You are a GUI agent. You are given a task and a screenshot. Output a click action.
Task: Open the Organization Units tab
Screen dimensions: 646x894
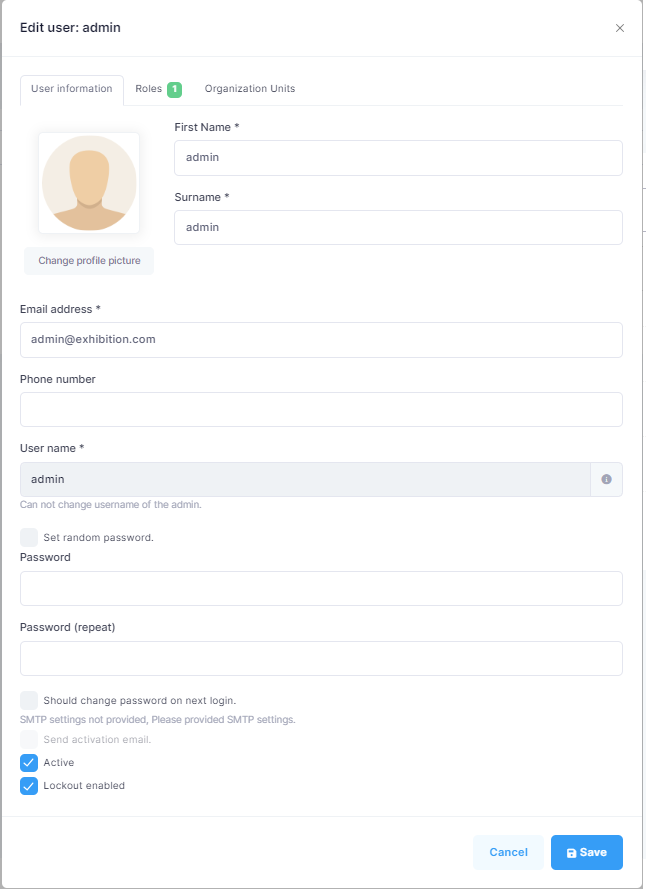pyautogui.click(x=250, y=89)
